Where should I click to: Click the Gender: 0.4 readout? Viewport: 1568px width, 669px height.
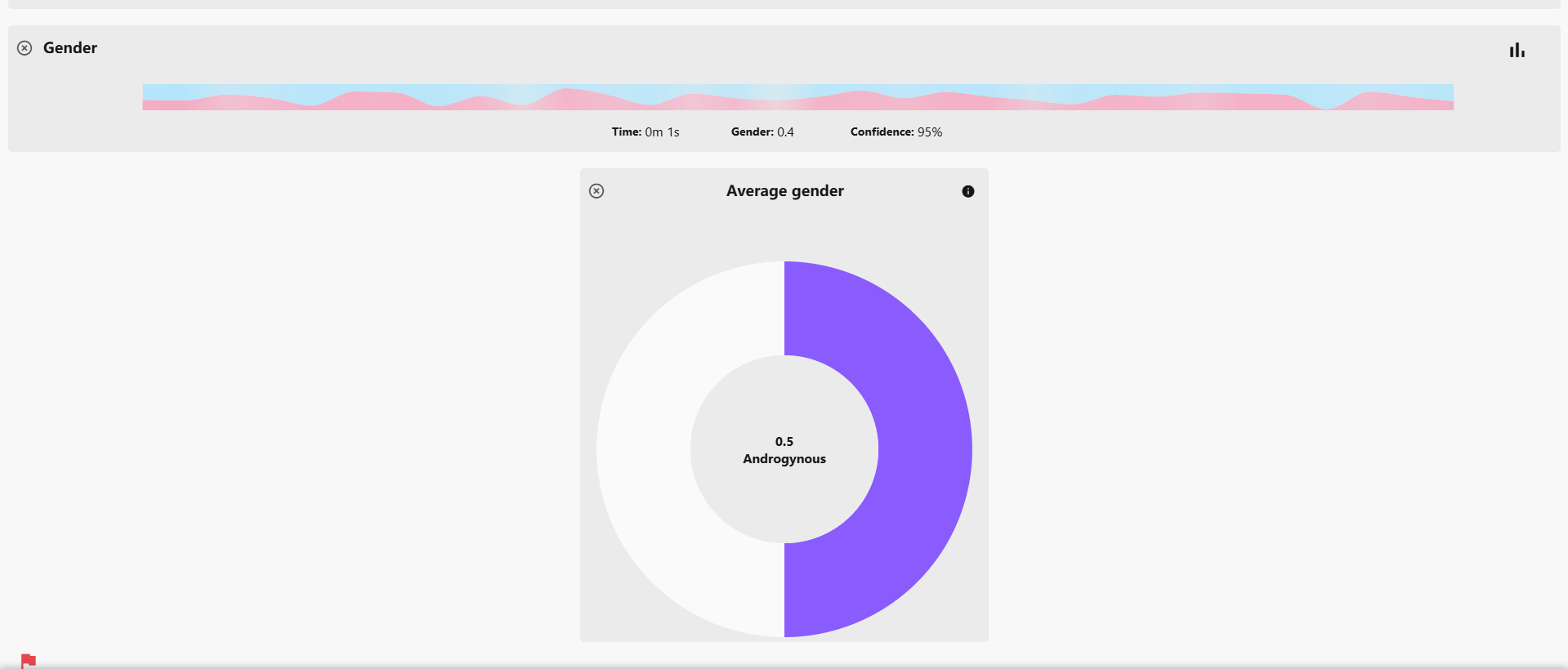(762, 132)
